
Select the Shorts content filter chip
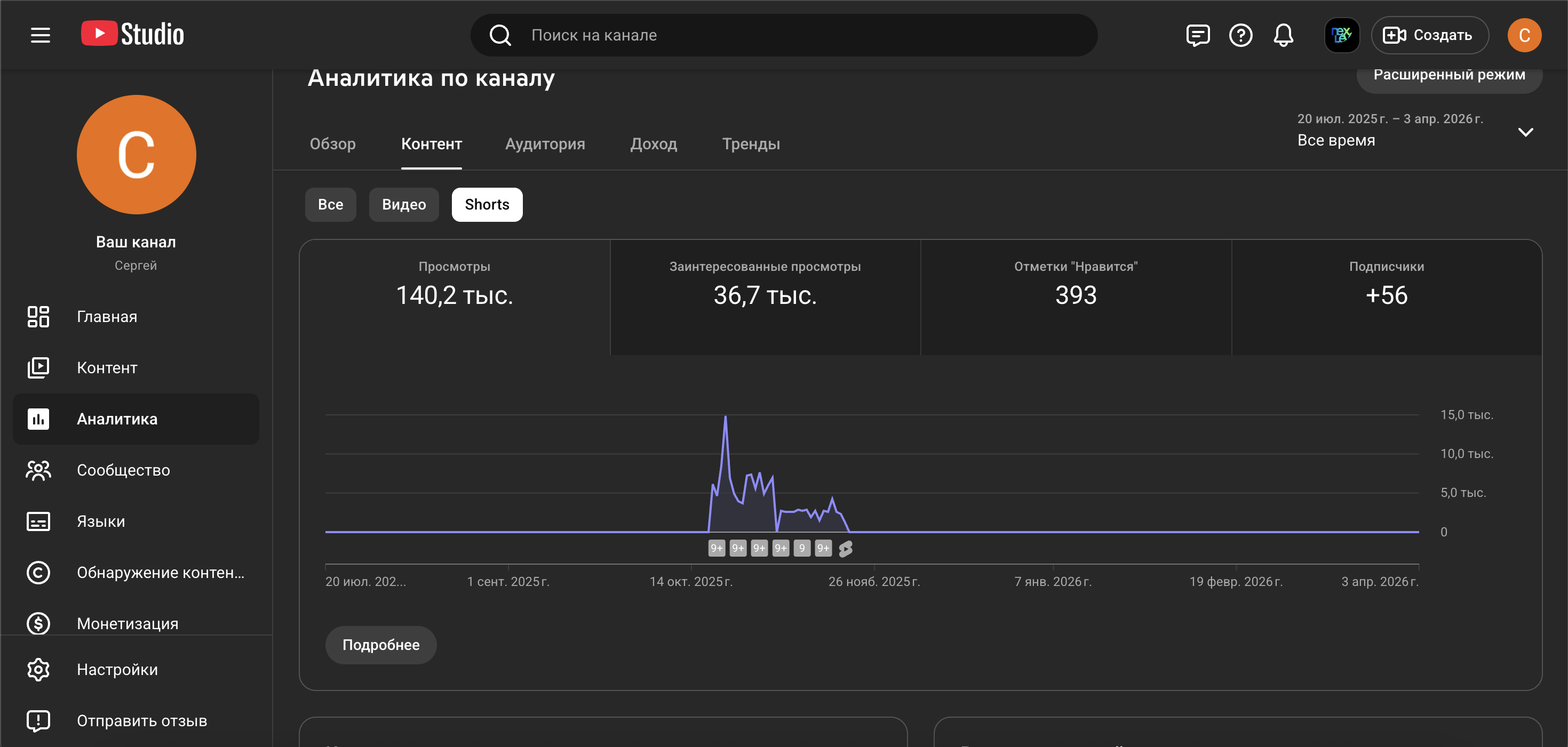487,204
